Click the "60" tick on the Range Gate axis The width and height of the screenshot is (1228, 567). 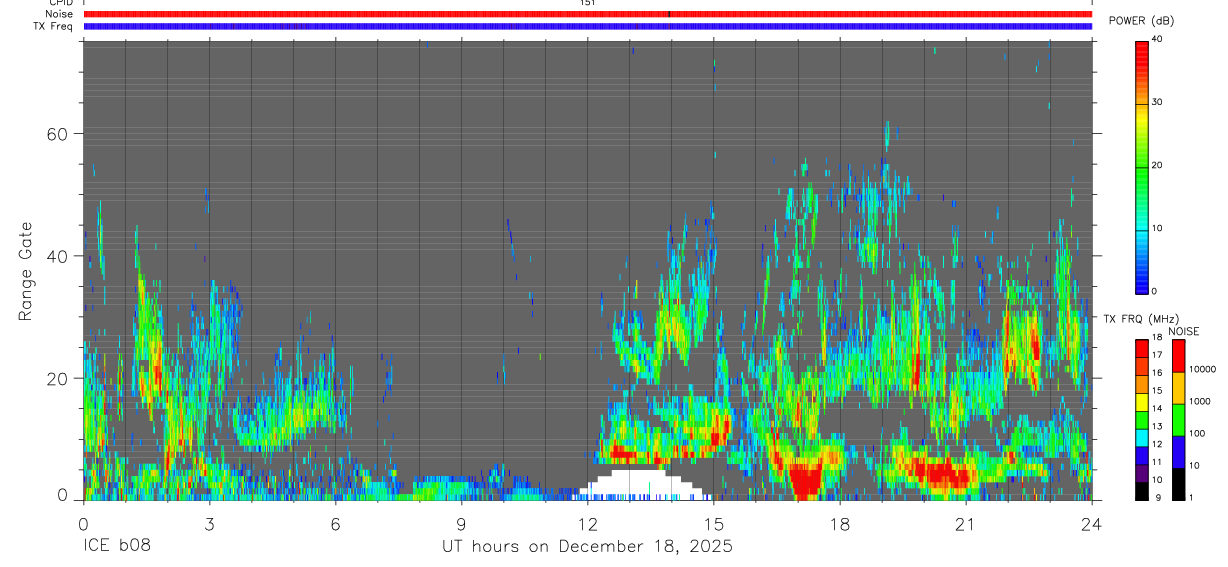coord(56,134)
